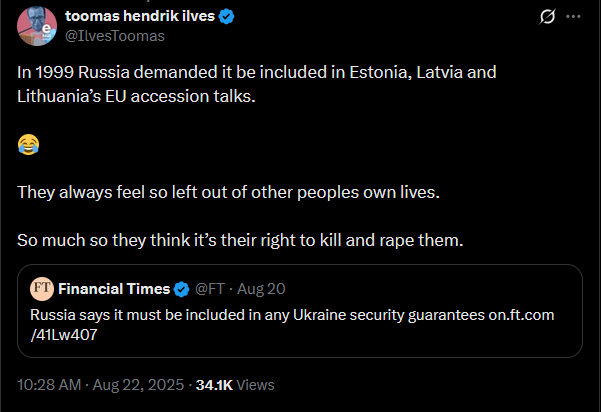Open the Aug 20 quoted tweet date
The height and width of the screenshot is (412, 601).
click(x=261, y=289)
